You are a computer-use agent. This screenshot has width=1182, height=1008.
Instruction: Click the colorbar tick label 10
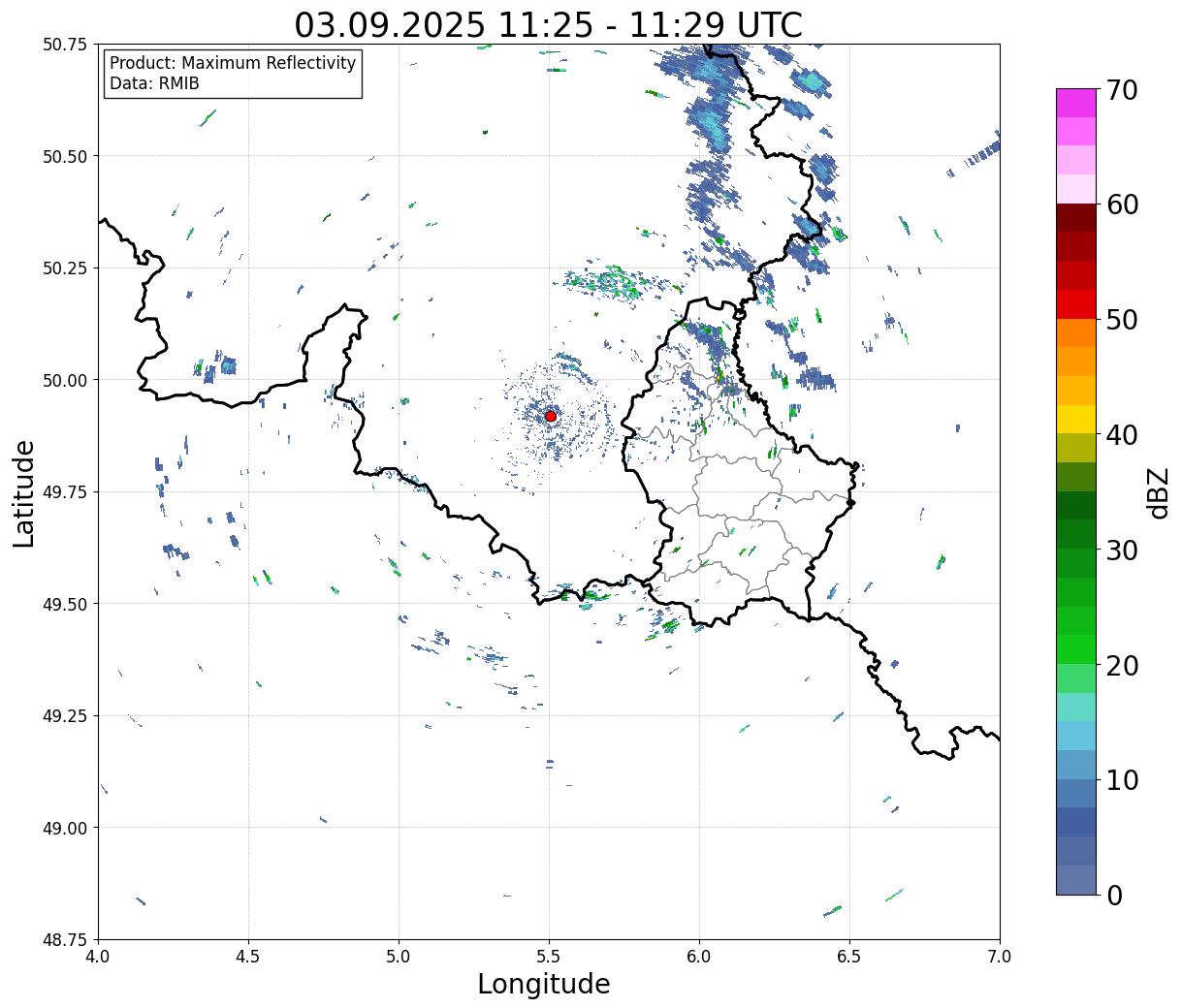tap(1121, 780)
